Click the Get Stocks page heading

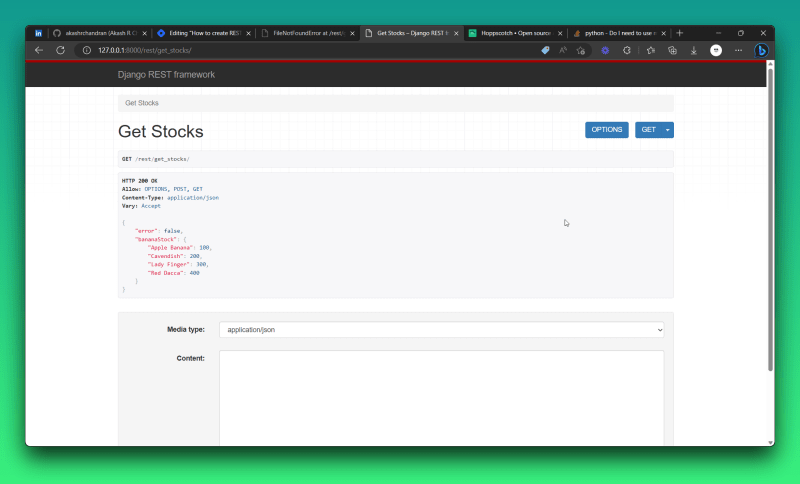pos(161,131)
